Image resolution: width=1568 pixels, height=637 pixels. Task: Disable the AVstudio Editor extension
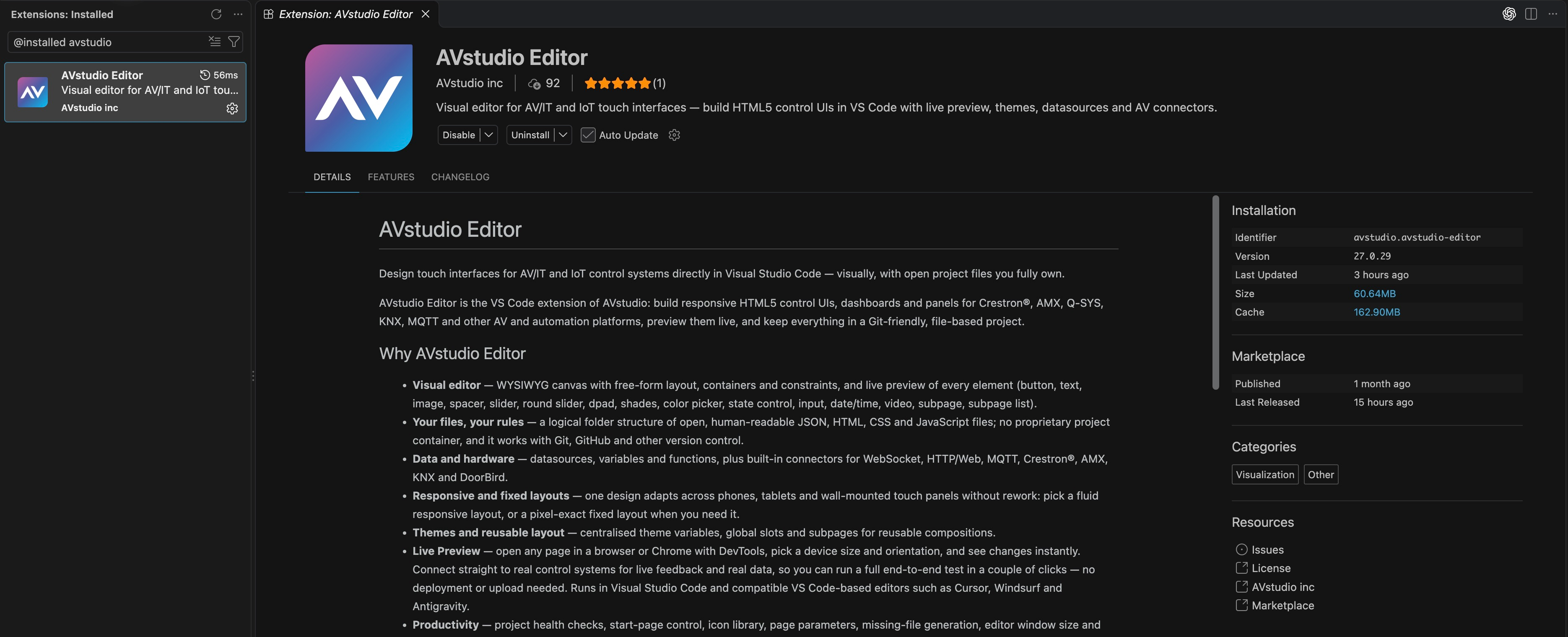point(458,135)
